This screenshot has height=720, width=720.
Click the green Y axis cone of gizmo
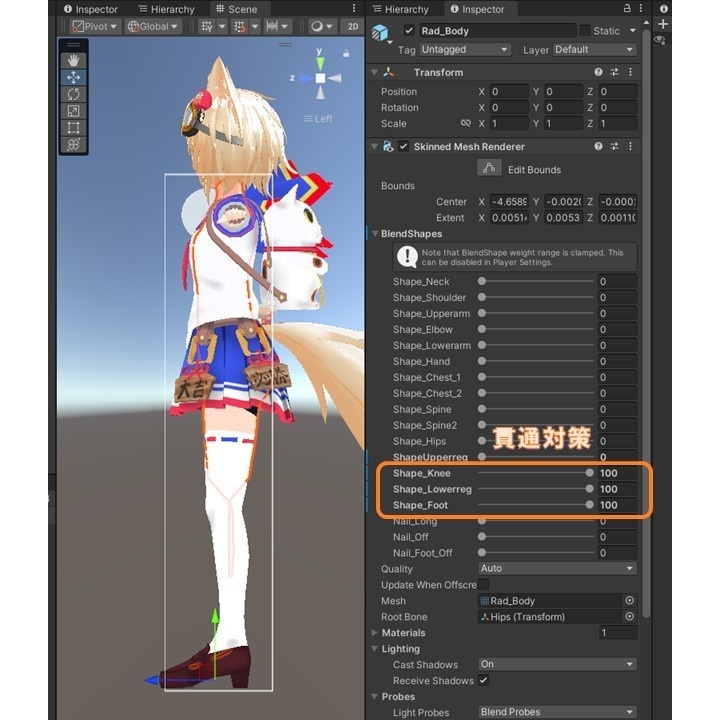click(320, 63)
